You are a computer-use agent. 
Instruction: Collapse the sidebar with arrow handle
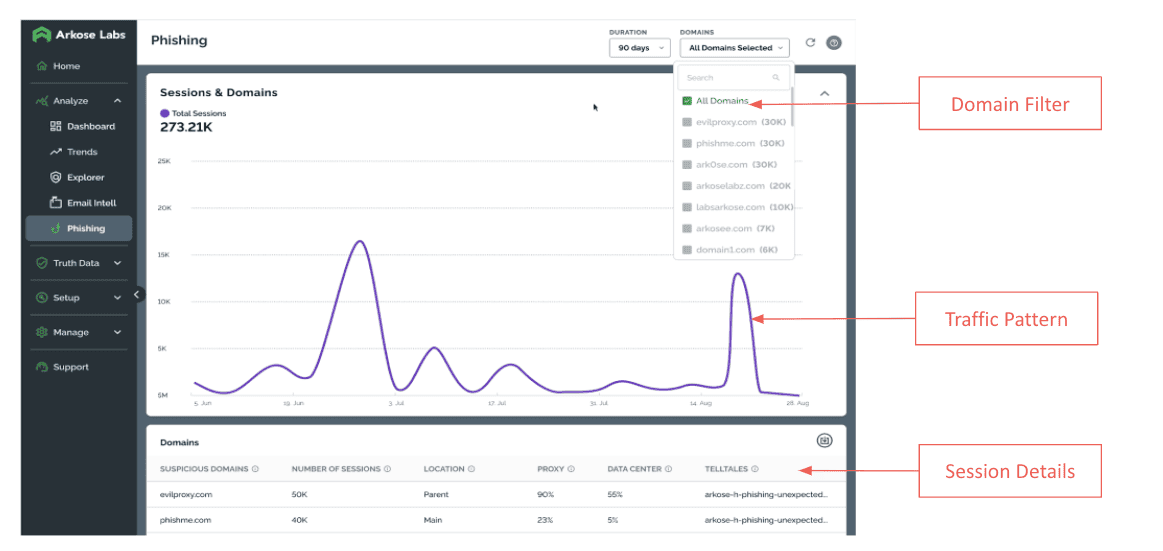(136, 294)
